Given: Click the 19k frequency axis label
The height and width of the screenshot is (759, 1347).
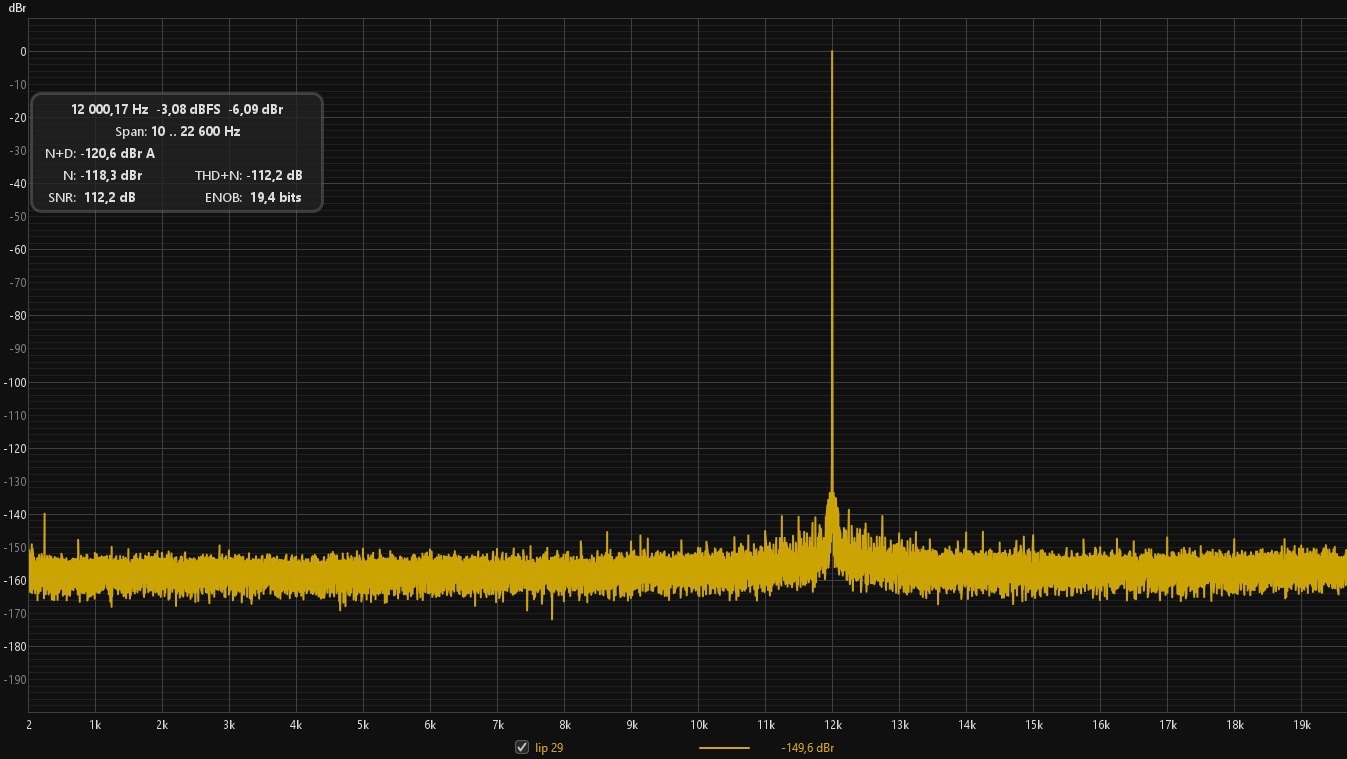Looking at the screenshot, I should (1301, 724).
